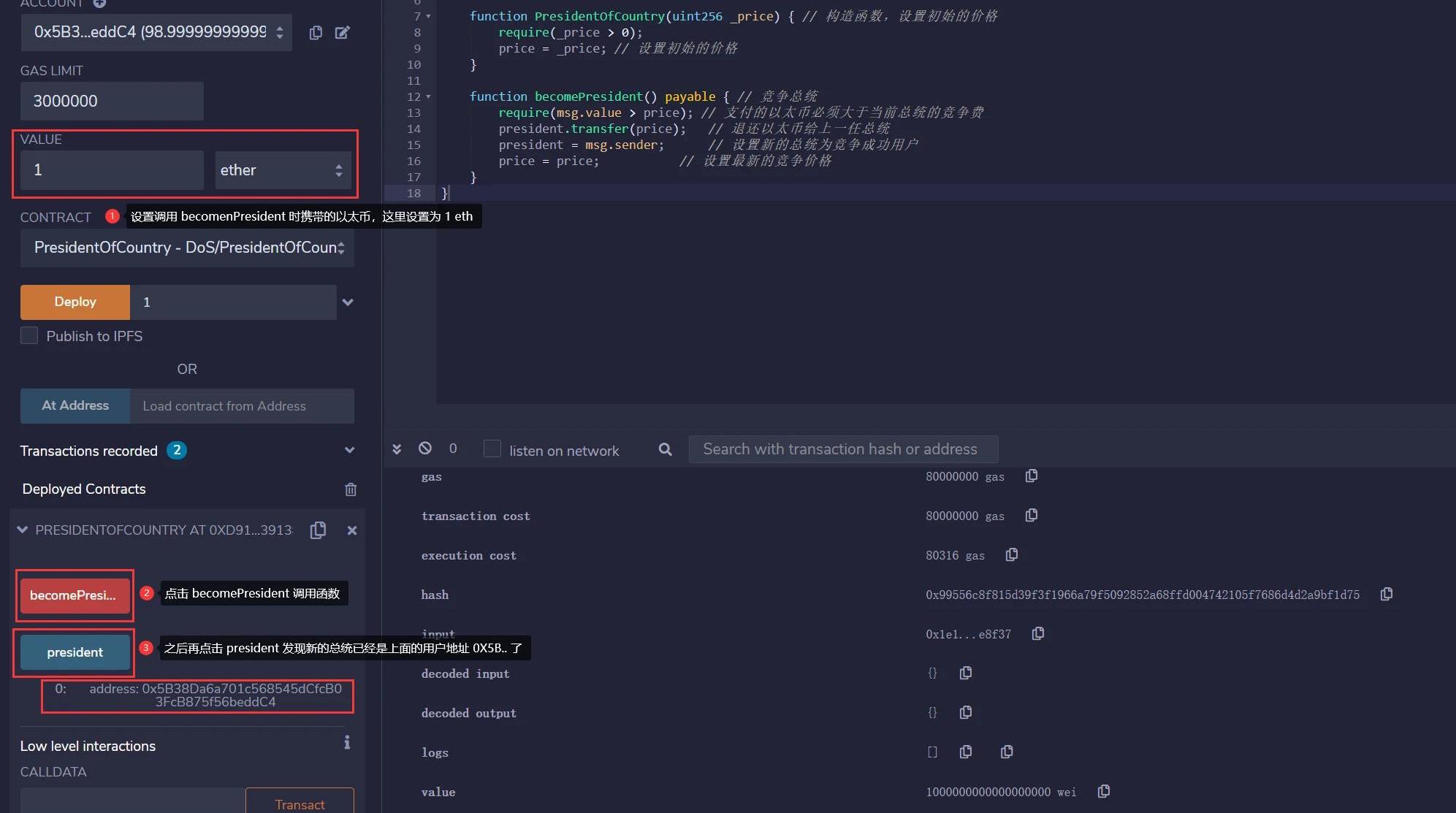Copy the transaction hash value

tap(1386, 594)
